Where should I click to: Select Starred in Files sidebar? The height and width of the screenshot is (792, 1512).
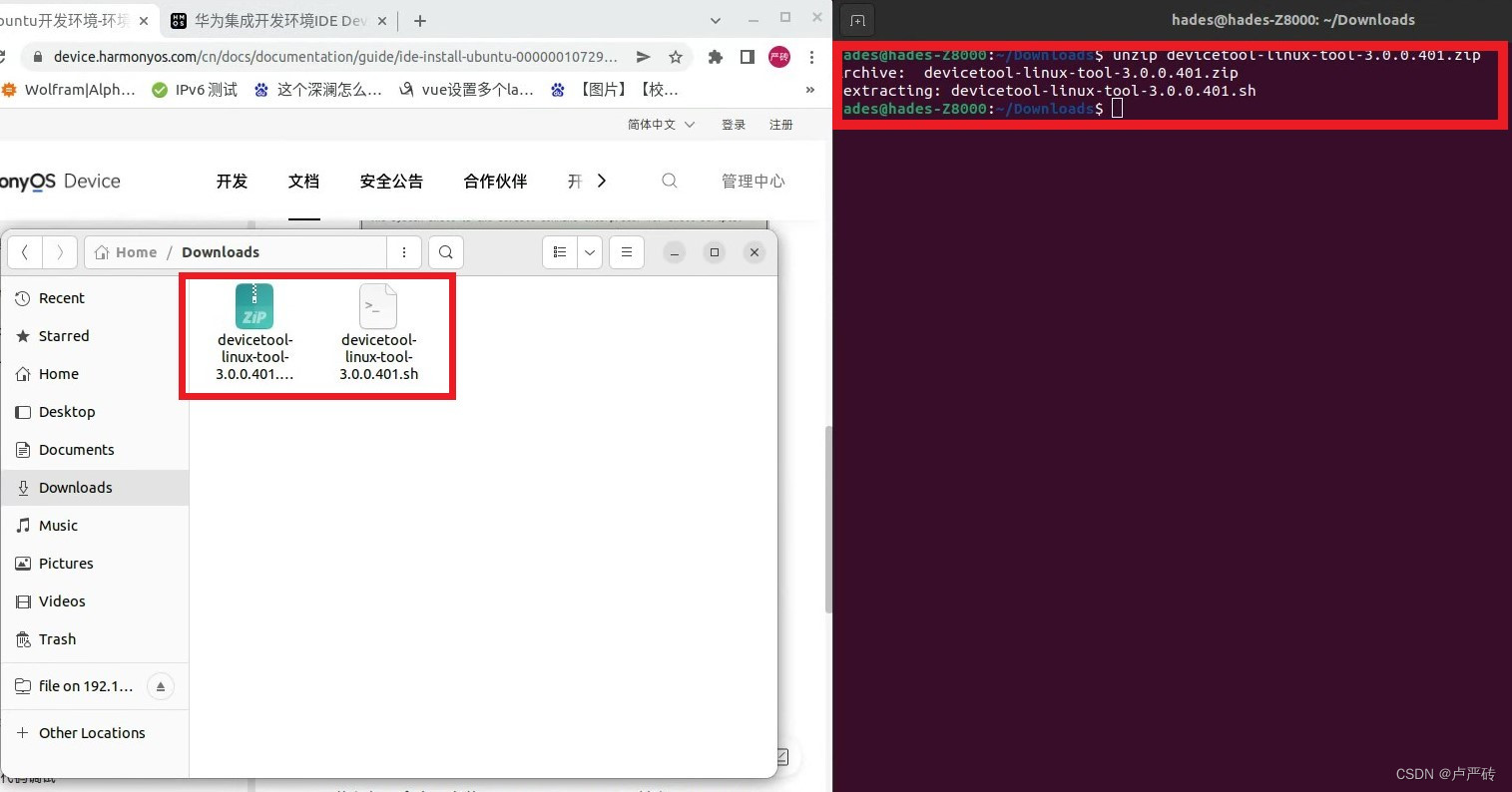(x=95, y=336)
